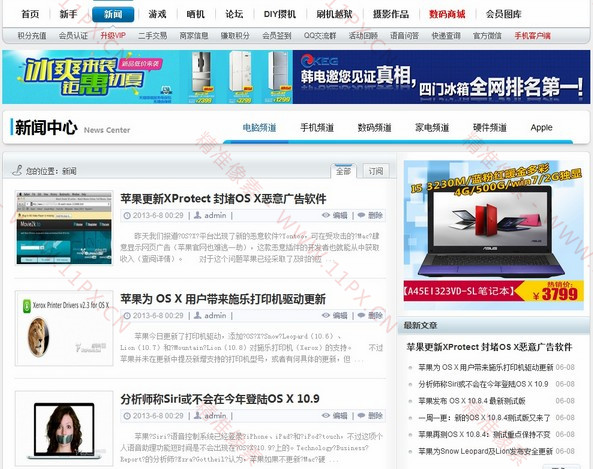Open sidebar item 一周一更：新的OS X 10.8.4测试版又来了
This screenshot has width=593, height=469.
click(484, 418)
